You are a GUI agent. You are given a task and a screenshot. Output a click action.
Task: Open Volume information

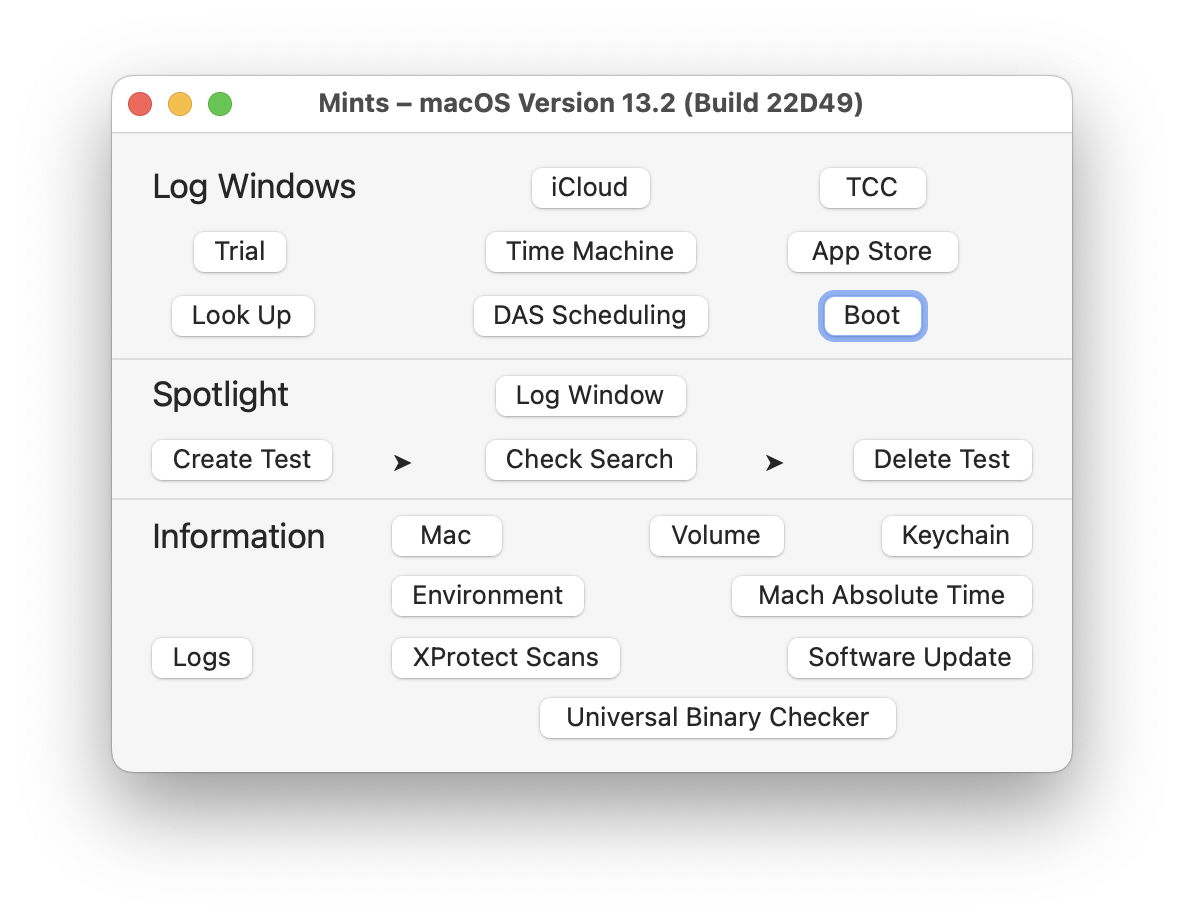[716, 536]
